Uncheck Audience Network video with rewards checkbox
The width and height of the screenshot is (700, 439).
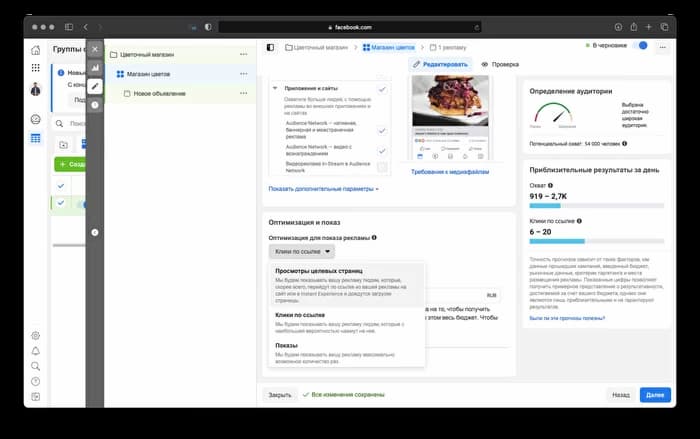click(x=382, y=149)
